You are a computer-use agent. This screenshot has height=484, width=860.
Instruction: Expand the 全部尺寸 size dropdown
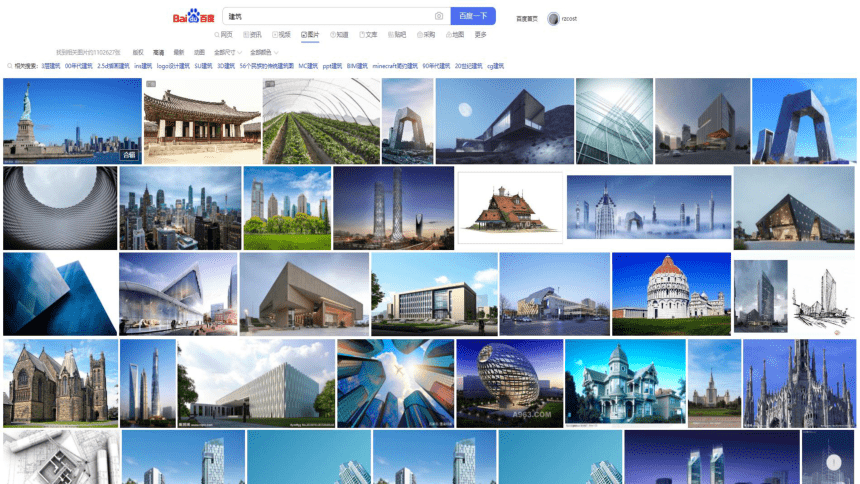point(228,53)
